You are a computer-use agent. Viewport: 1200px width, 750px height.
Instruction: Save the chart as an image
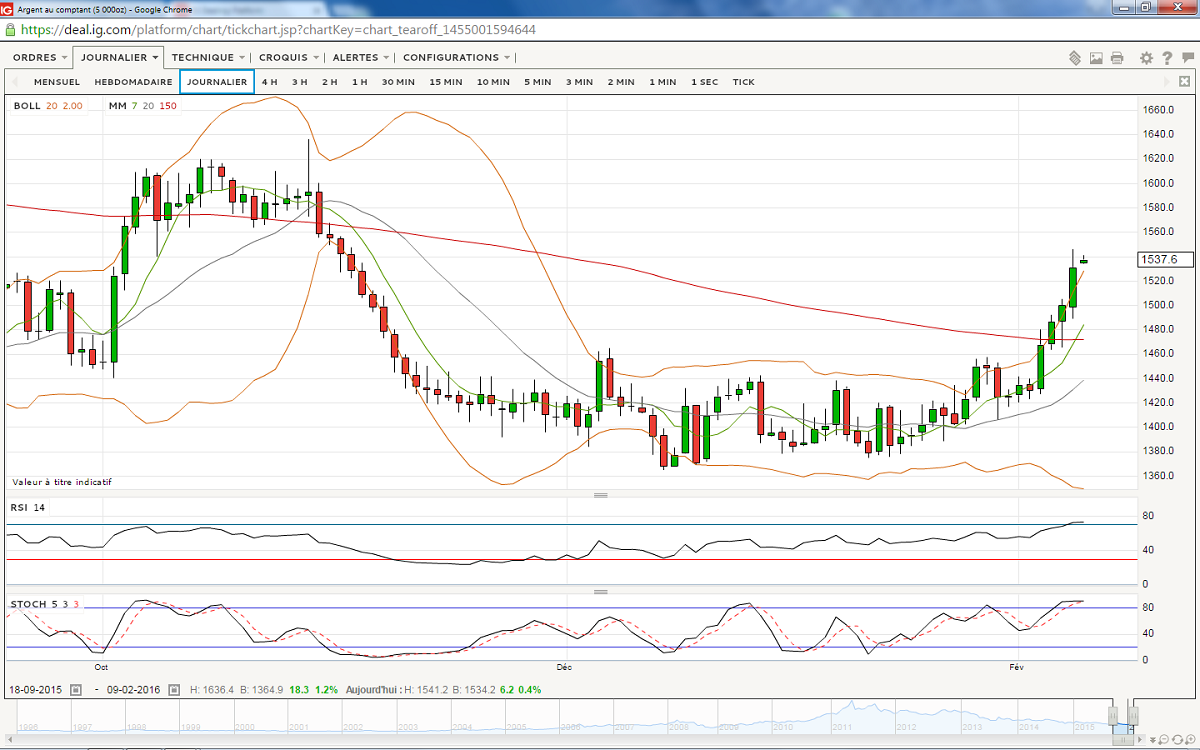tap(1096, 58)
